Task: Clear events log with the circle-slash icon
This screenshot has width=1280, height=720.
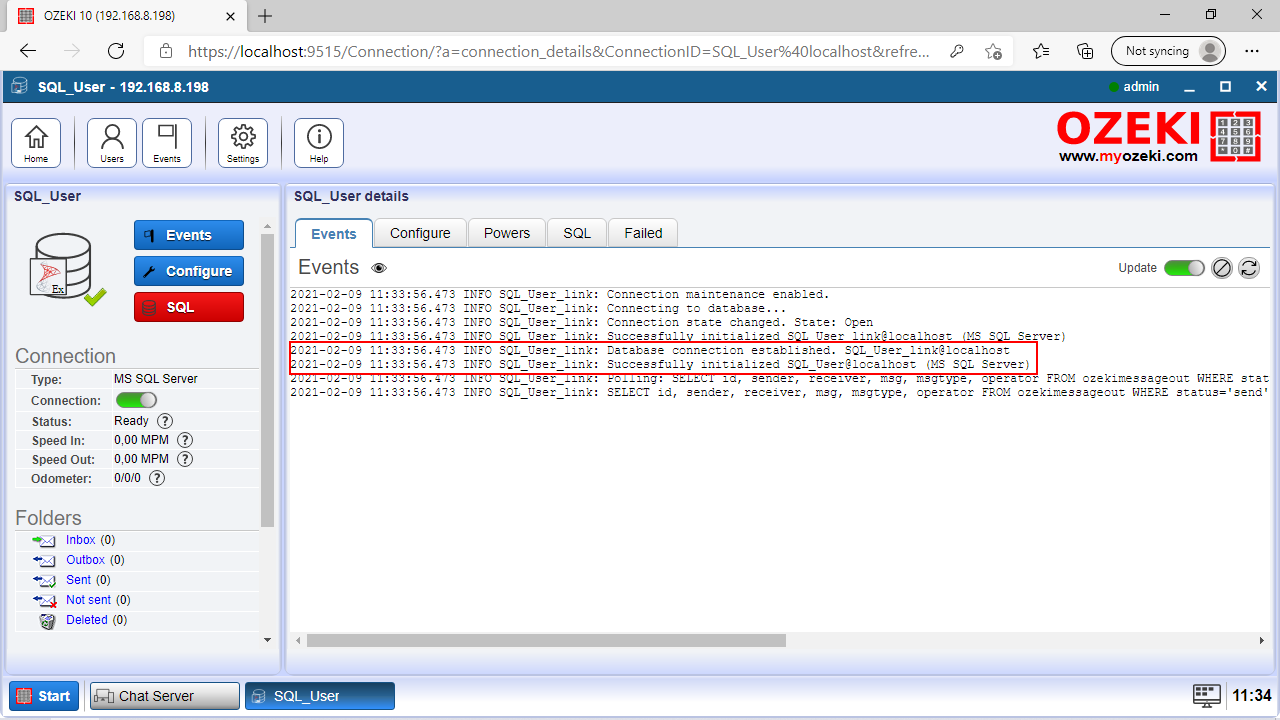Action: pos(1221,268)
